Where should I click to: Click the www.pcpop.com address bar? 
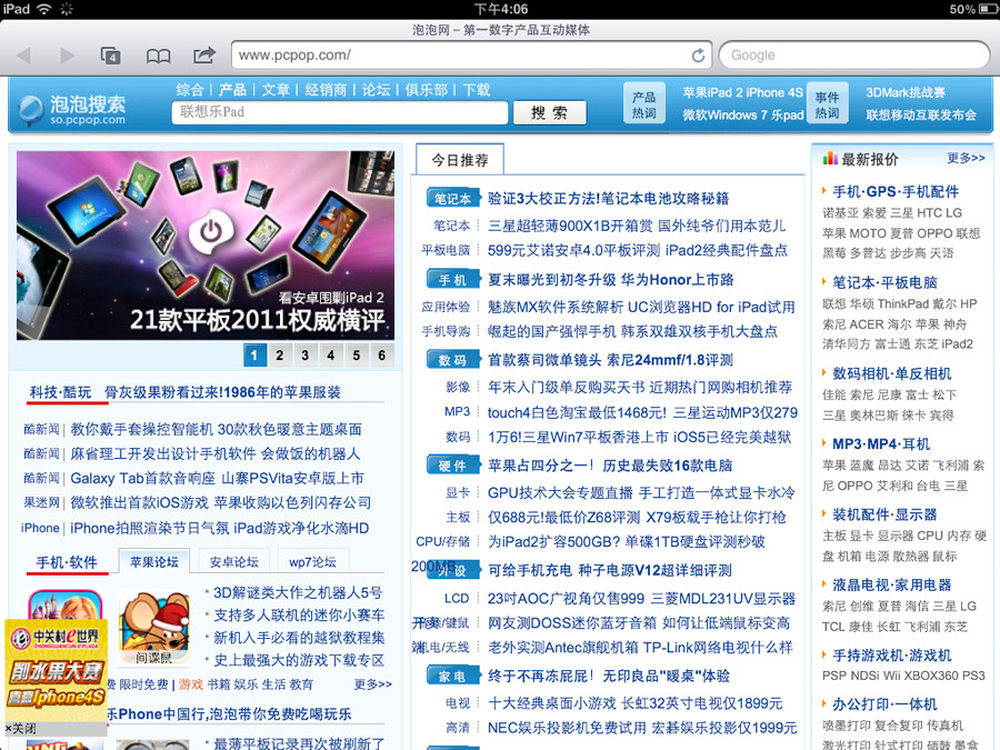(x=472, y=55)
